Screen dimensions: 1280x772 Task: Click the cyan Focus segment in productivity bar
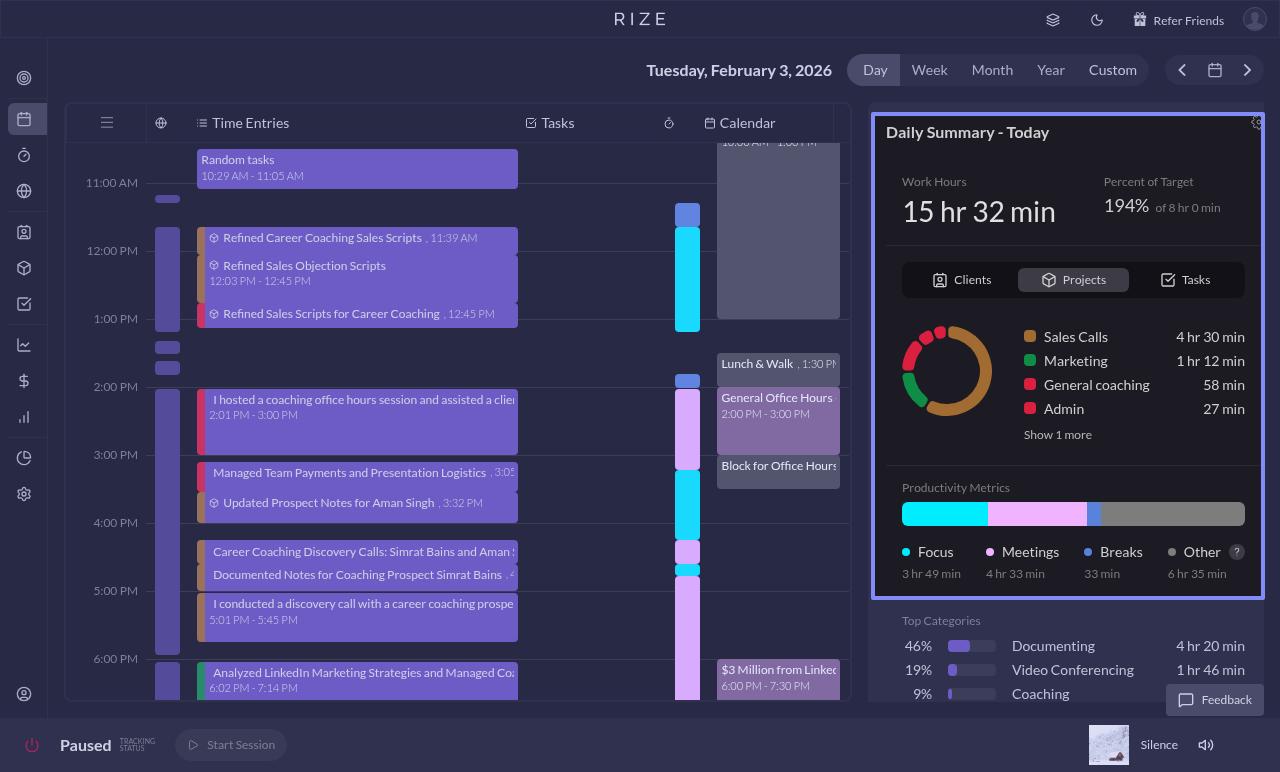[944, 514]
